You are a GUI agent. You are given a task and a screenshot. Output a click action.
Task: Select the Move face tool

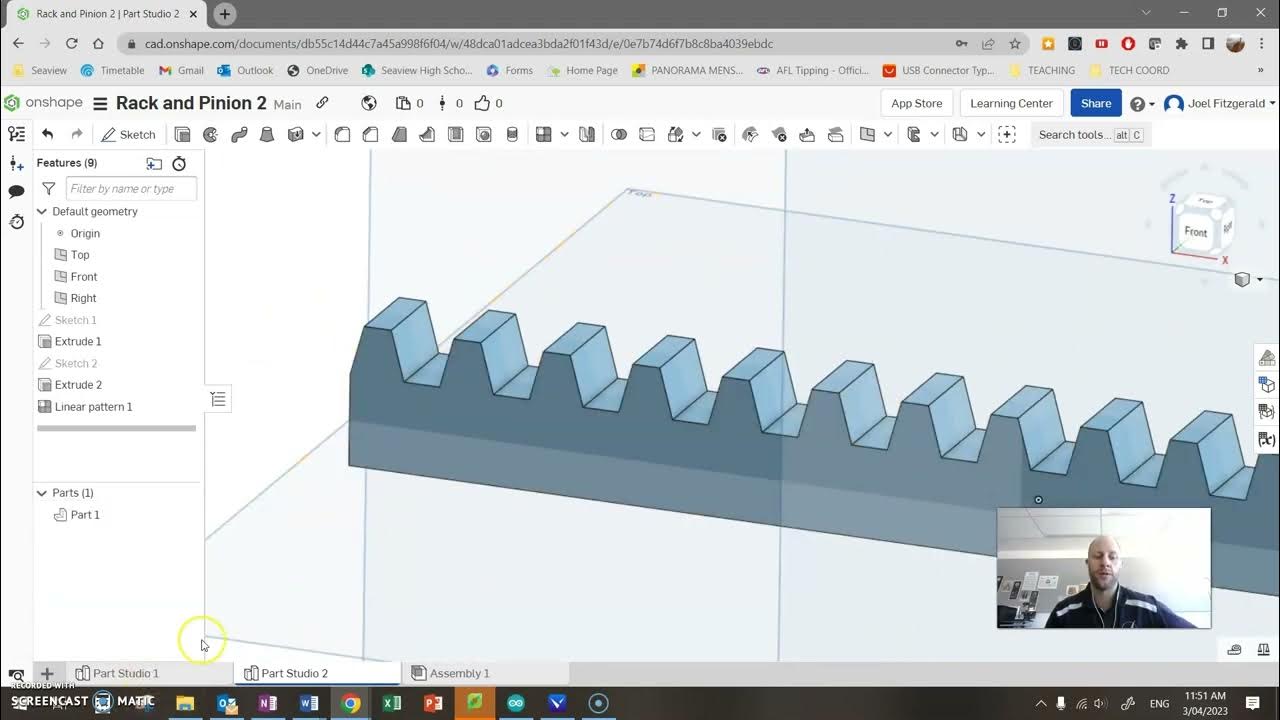click(x=807, y=134)
